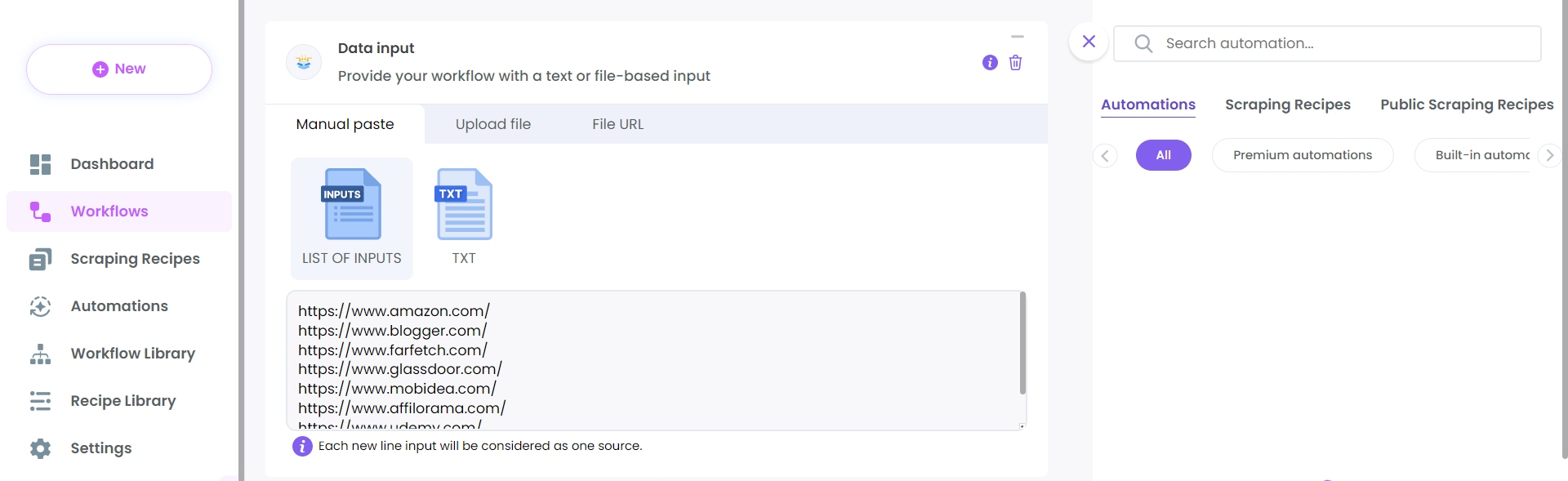Filter by Premium automations

pos(1302,155)
